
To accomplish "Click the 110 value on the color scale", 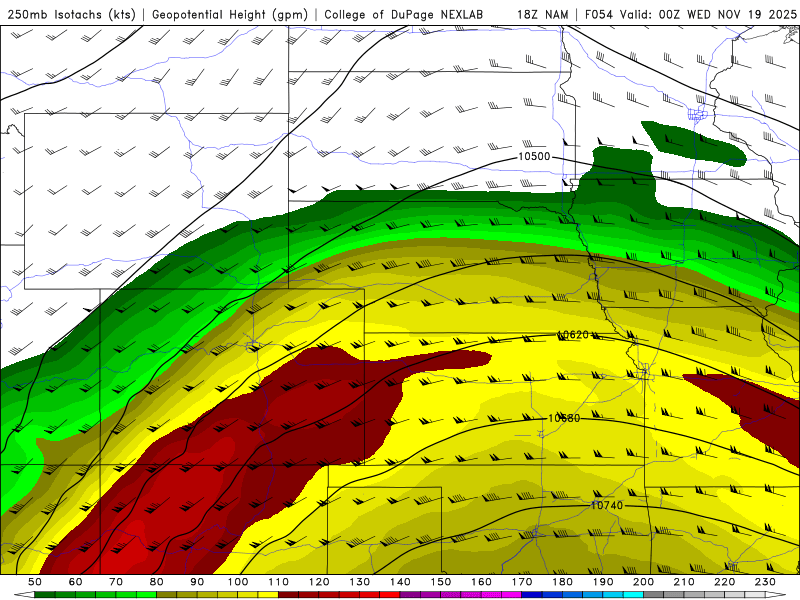I will click(279, 582).
